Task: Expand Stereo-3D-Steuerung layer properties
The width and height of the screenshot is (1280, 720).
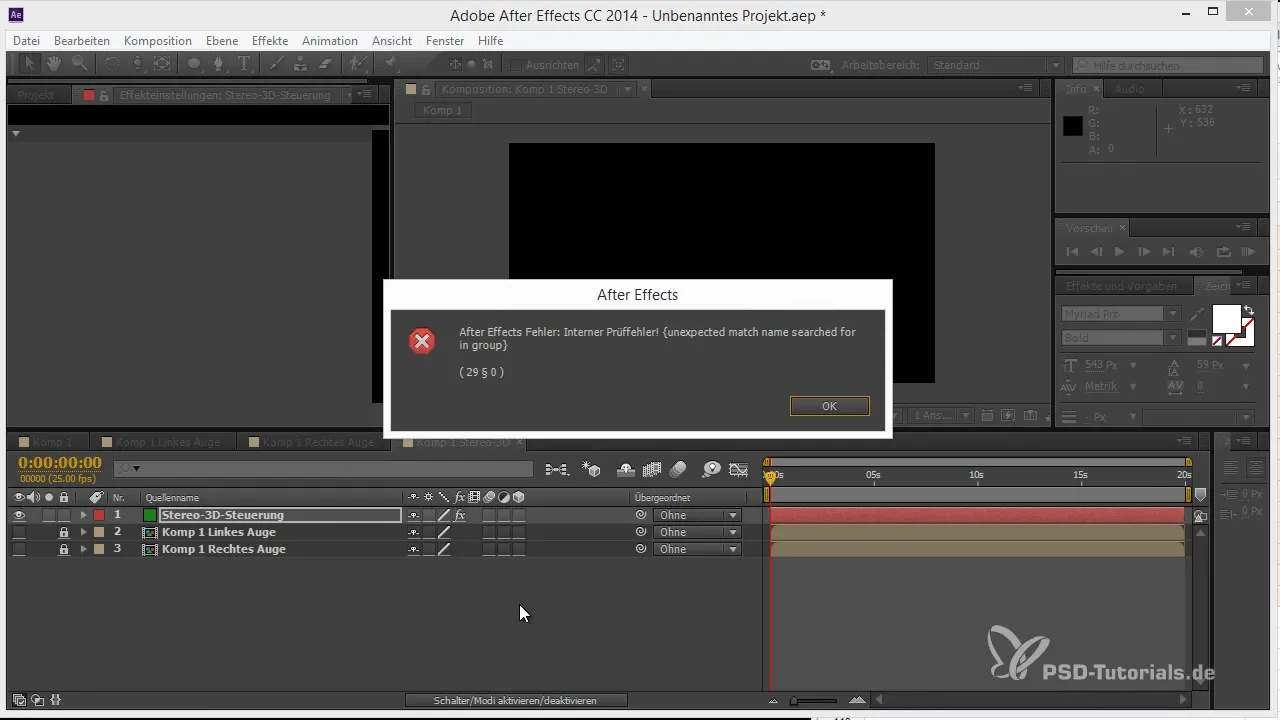Action: 84,516
